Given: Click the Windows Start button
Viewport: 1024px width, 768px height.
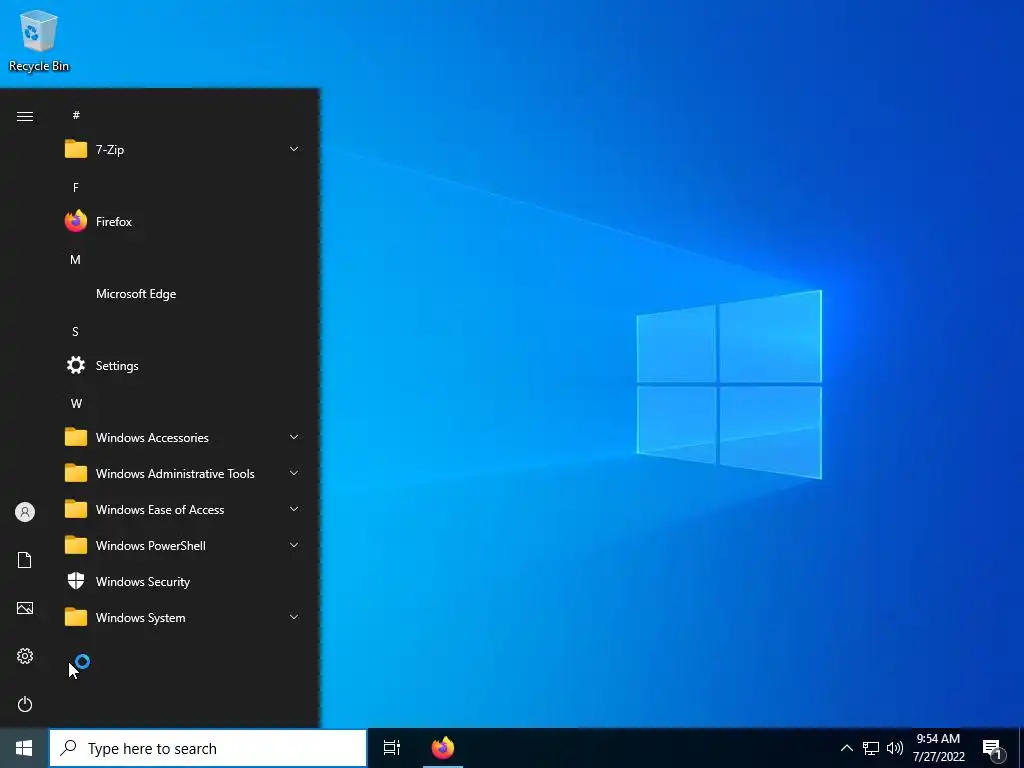Looking at the screenshot, I should [x=24, y=748].
